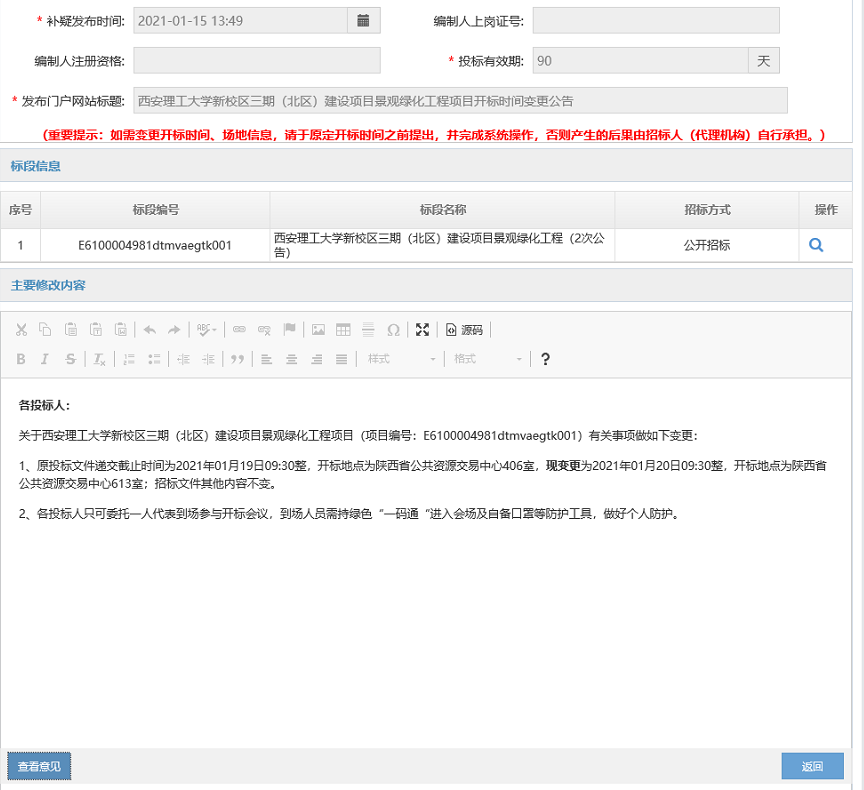Click the magnifier icon in the 操作 column
The width and height of the screenshot is (864, 790).
[x=816, y=245]
